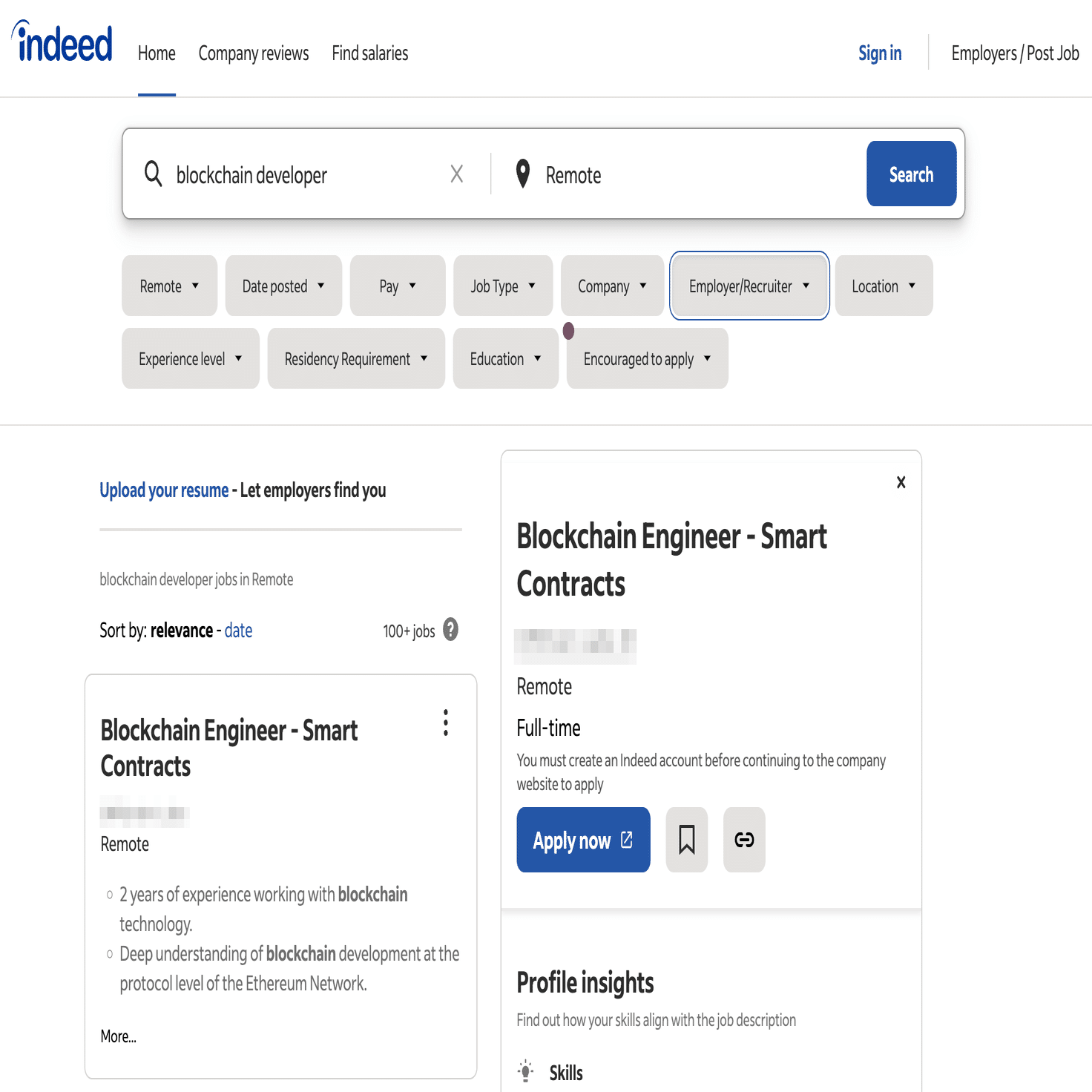The image size is (1092, 1092).
Task: Click the Indeed logo
Action: (63, 44)
